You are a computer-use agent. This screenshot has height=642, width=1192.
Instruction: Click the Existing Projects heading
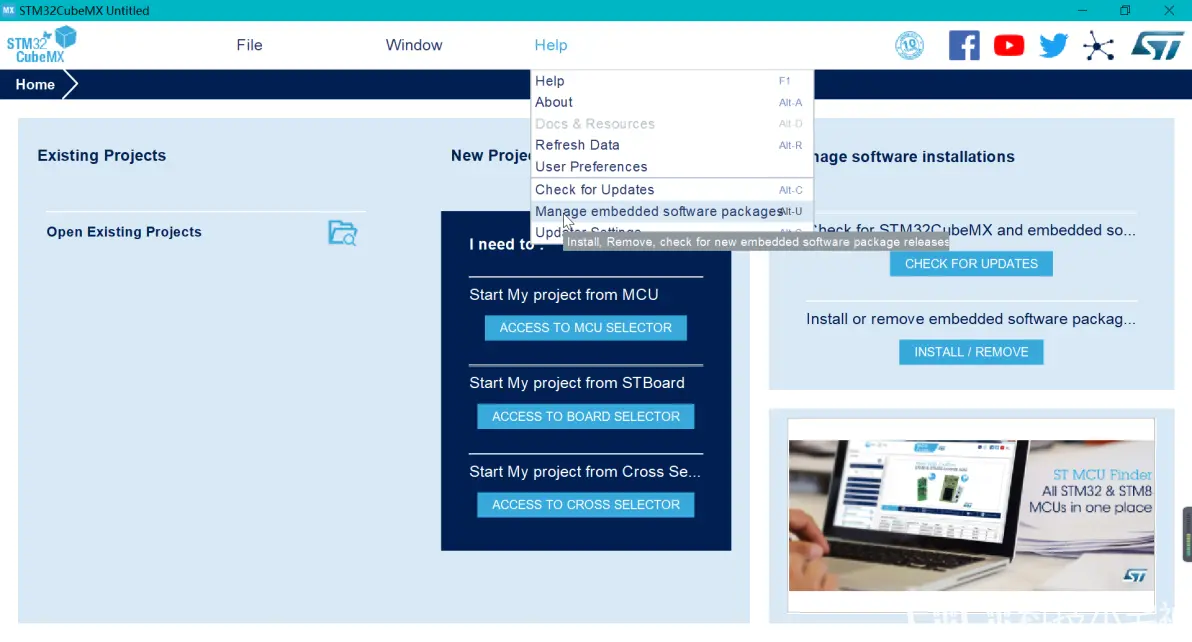(x=102, y=155)
